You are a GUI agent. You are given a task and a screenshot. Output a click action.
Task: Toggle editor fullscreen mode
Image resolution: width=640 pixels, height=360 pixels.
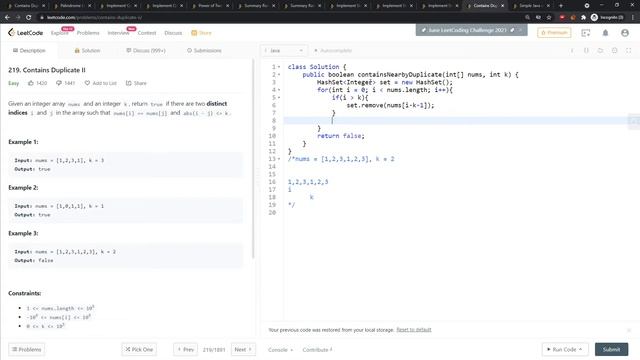coord(629,51)
